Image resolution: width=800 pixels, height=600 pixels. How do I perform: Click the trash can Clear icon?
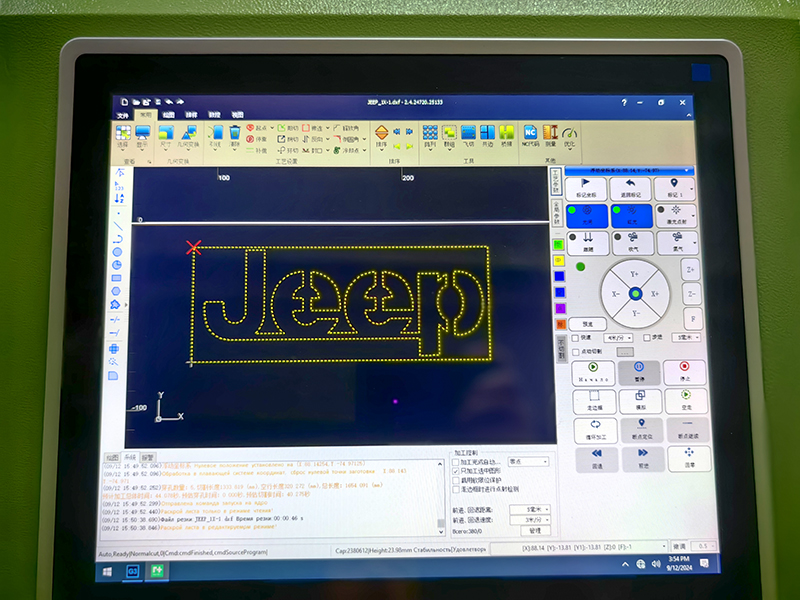point(235,137)
